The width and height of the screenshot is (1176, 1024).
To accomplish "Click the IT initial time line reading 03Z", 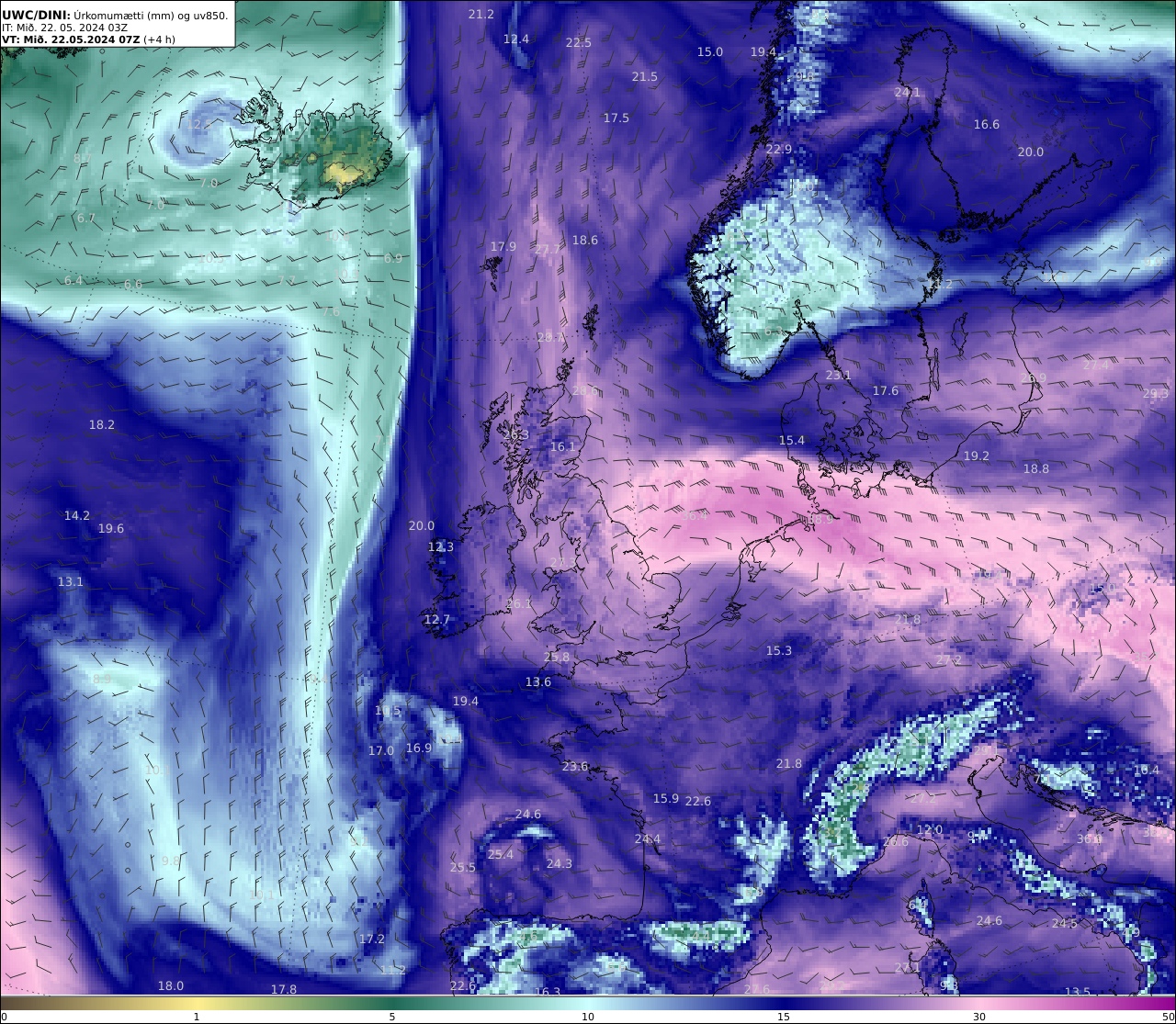I will (64, 28).
